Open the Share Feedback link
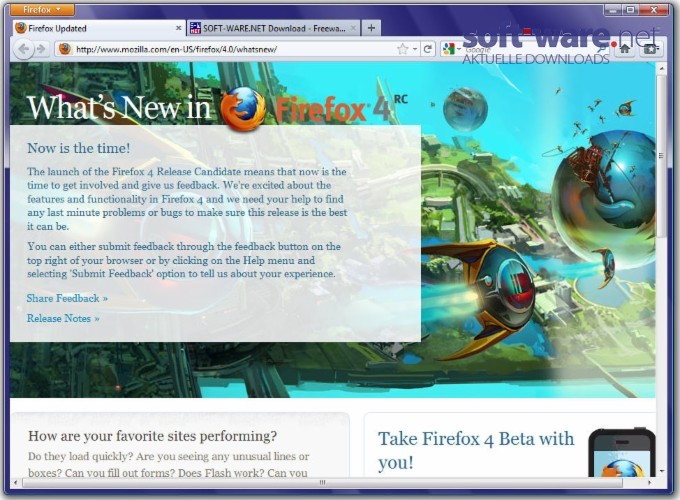The width and height of the screenshot is (680, 500). point(67,298)
